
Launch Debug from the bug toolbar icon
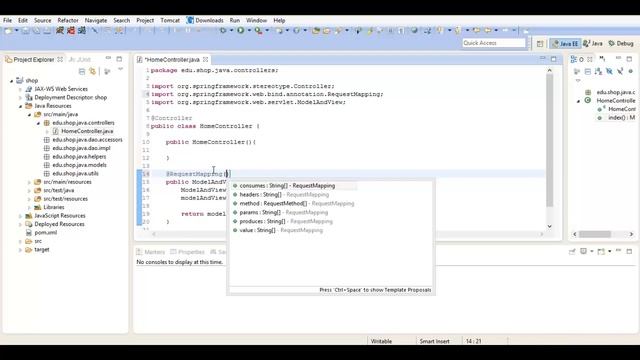tap(223, 30)
